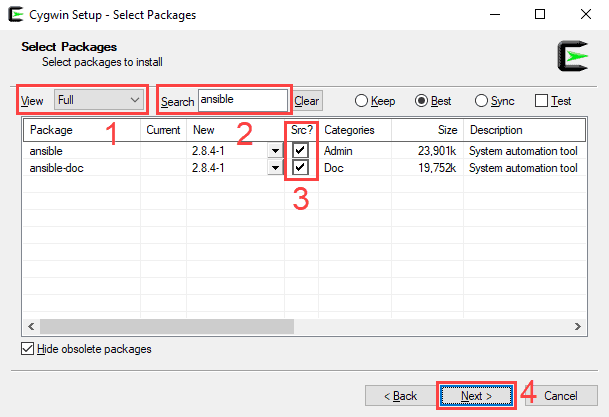Proceed with the Next button
Screen dimensions: 609x417
tap(477, 396)
